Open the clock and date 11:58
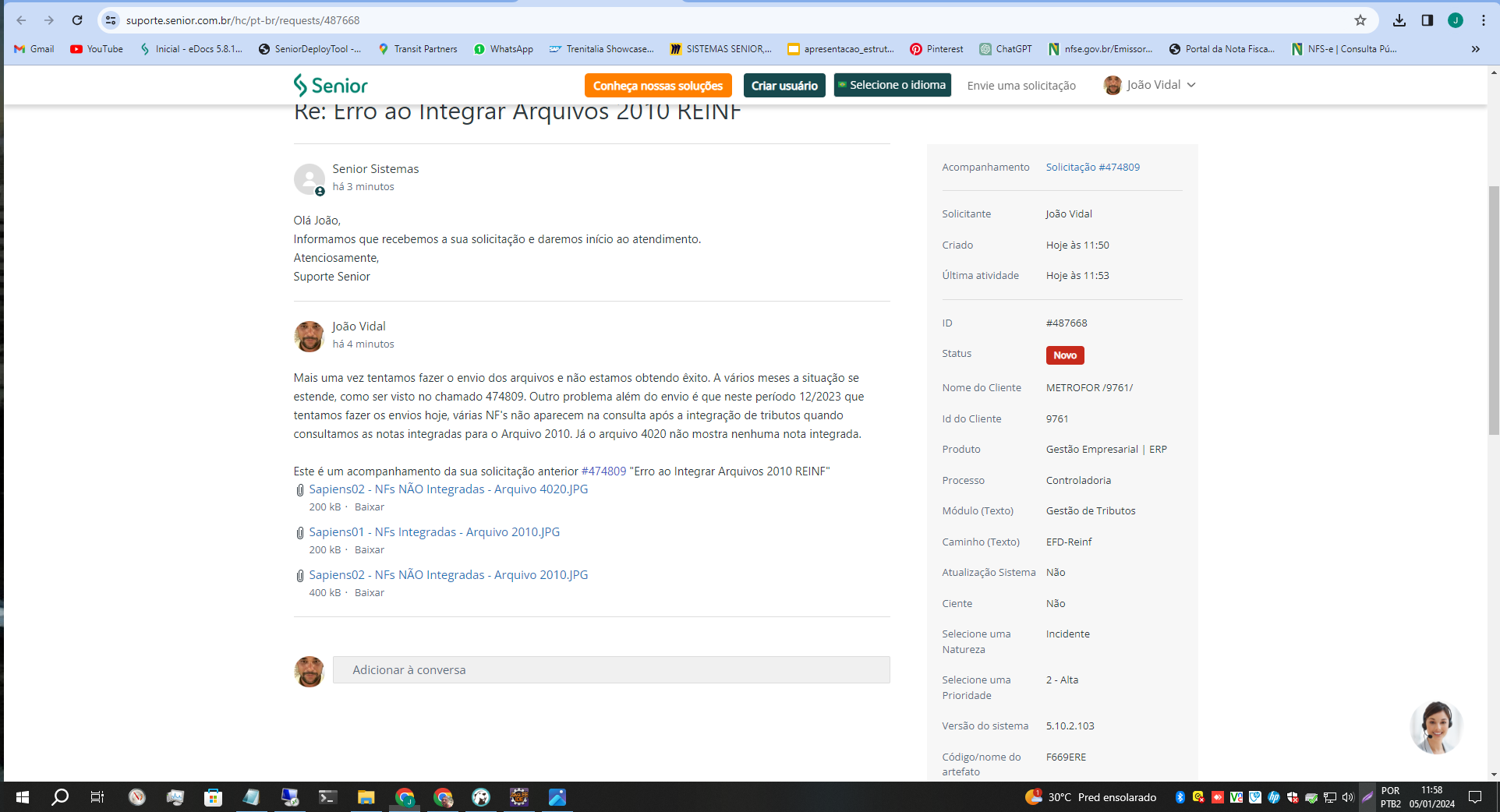Viewport: 1500px width, 812px height. [x=1432, y=797]
